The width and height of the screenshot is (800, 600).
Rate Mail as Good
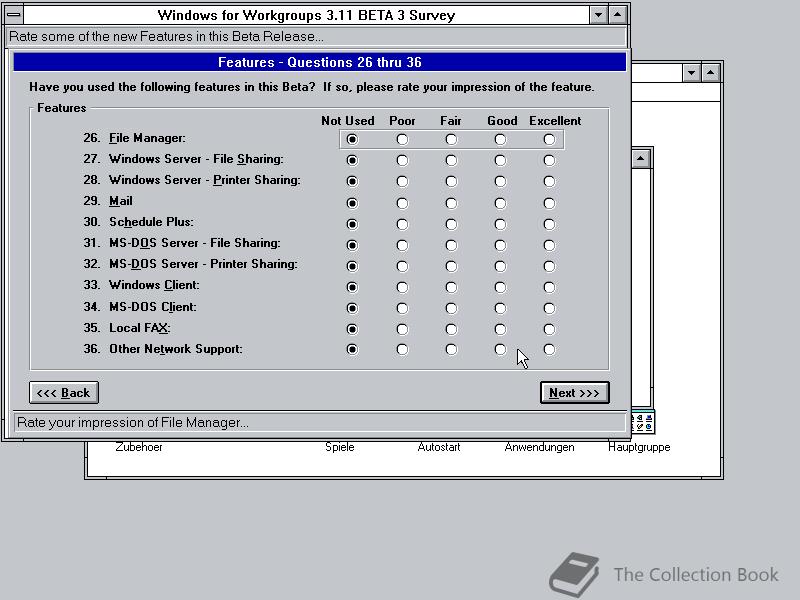pyautogui.click(x=500, y=203)
